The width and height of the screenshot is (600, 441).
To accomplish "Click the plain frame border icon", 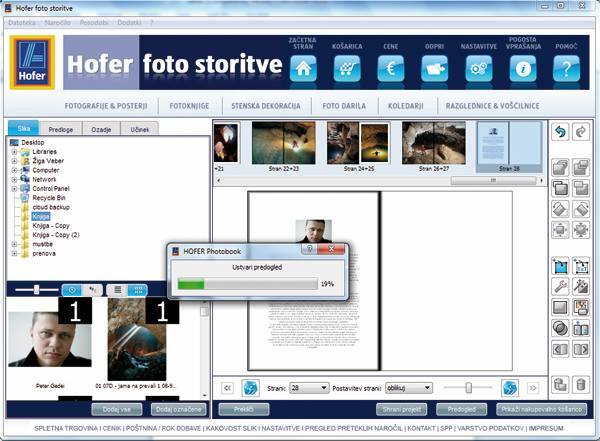I will [560, 307].
